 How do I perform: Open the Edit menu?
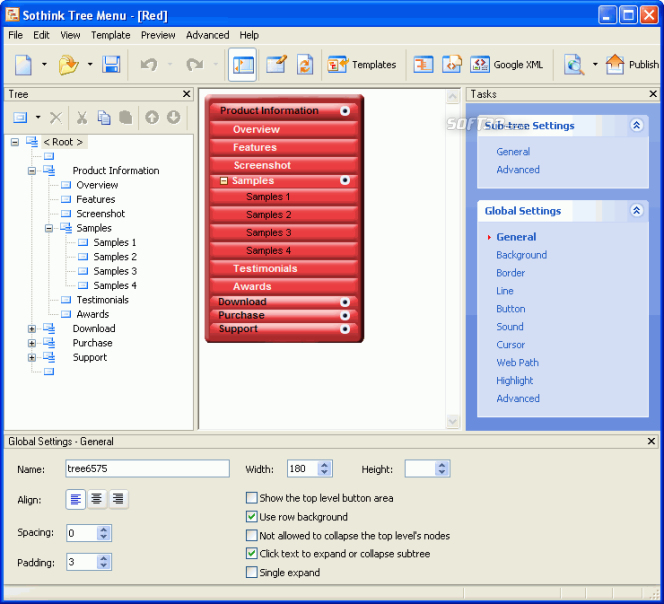[42, 35]
